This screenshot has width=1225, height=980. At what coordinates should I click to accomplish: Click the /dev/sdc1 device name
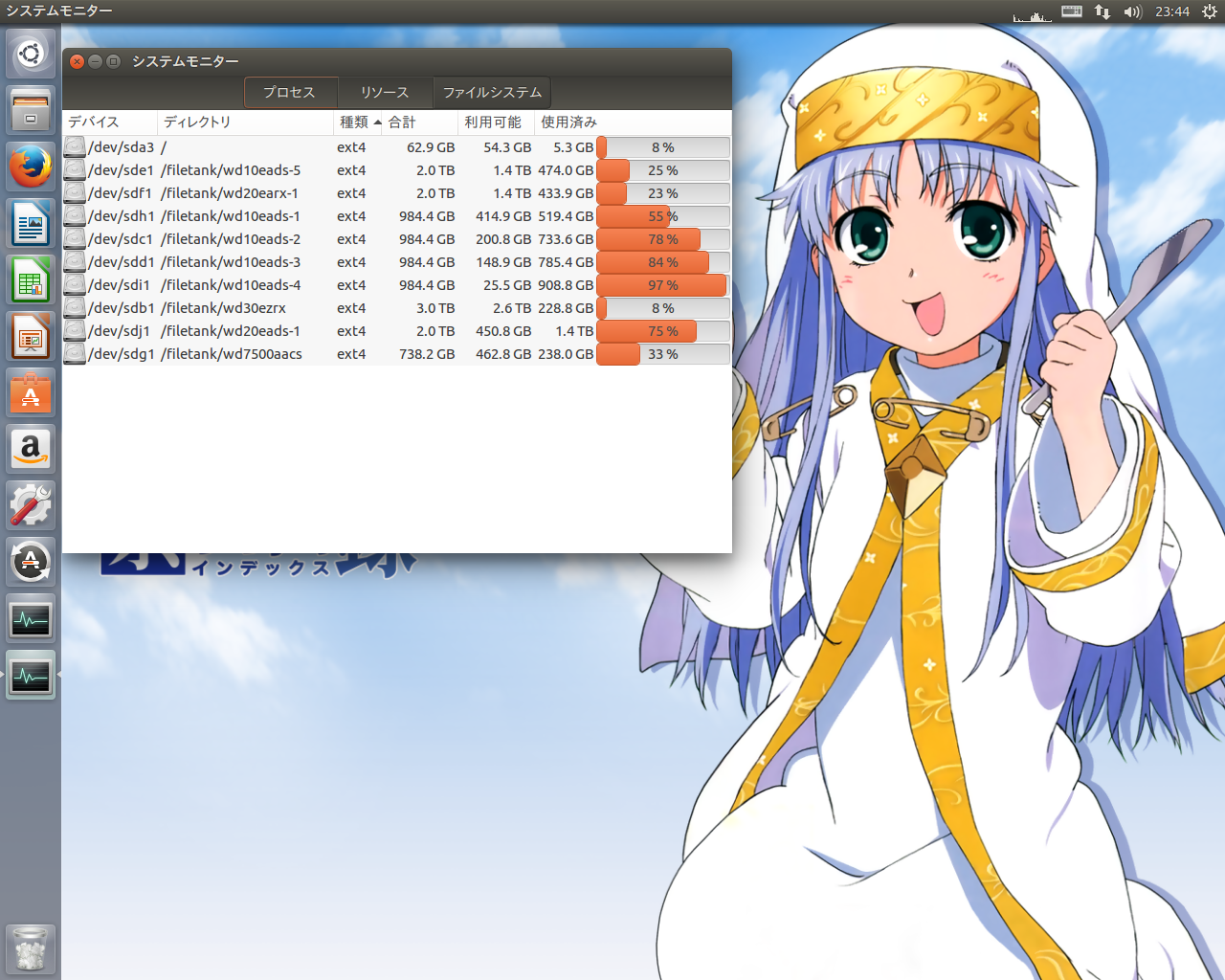point(121,239)
